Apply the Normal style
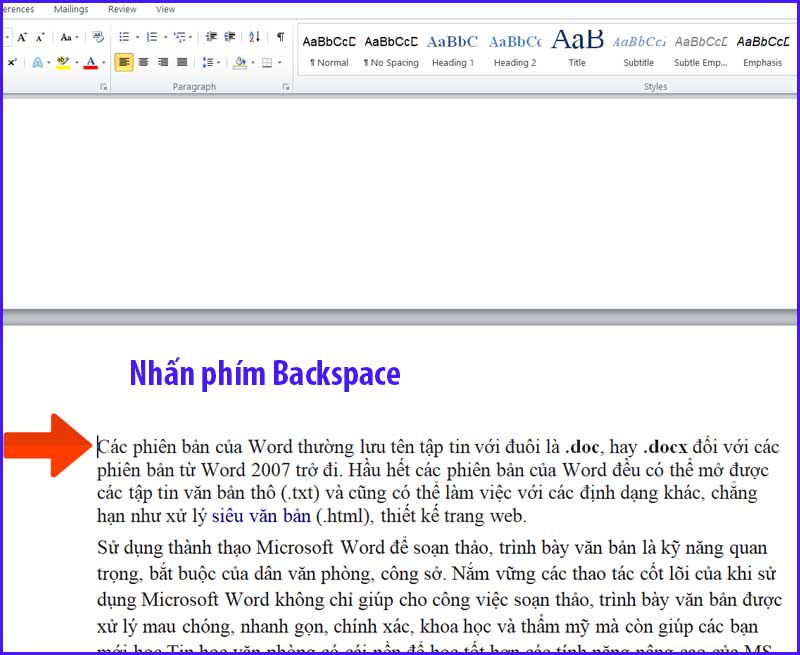 pos(329,51)
